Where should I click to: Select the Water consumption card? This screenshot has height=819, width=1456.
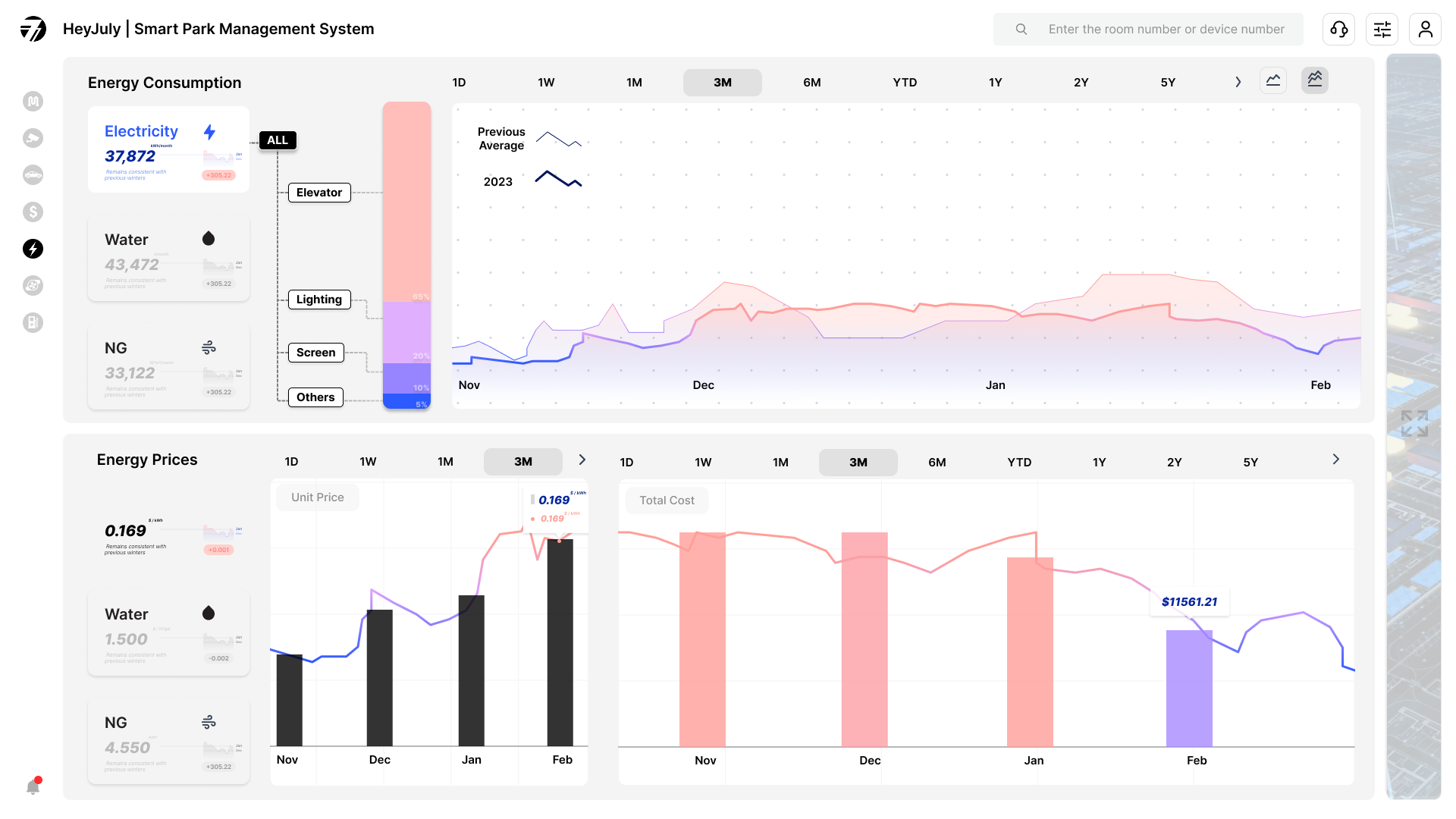tap(168, 258)
